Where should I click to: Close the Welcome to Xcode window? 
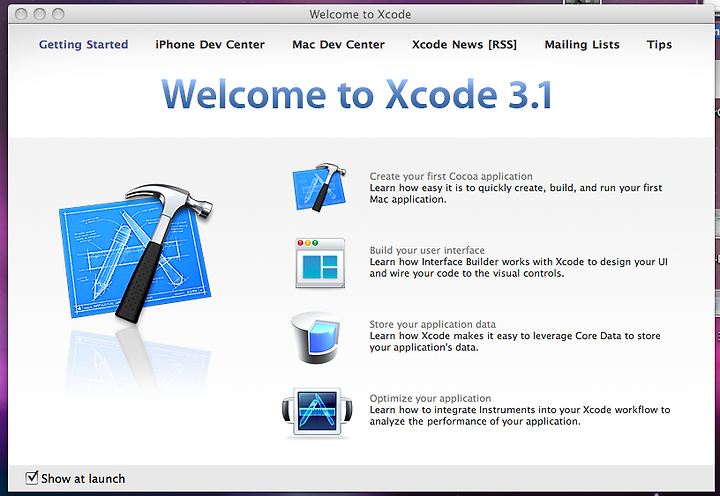[21, 14]
